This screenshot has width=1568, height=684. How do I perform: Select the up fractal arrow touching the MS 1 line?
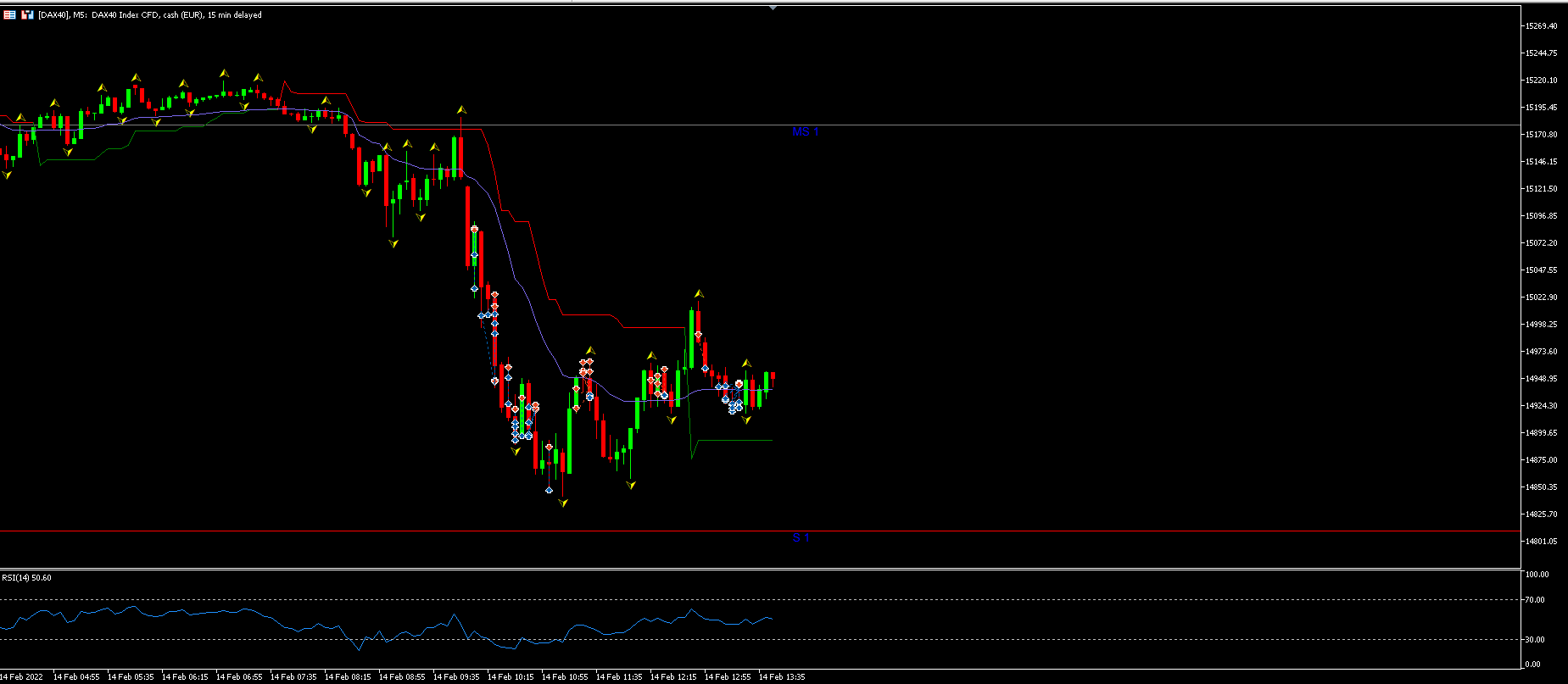click(461, 109)
